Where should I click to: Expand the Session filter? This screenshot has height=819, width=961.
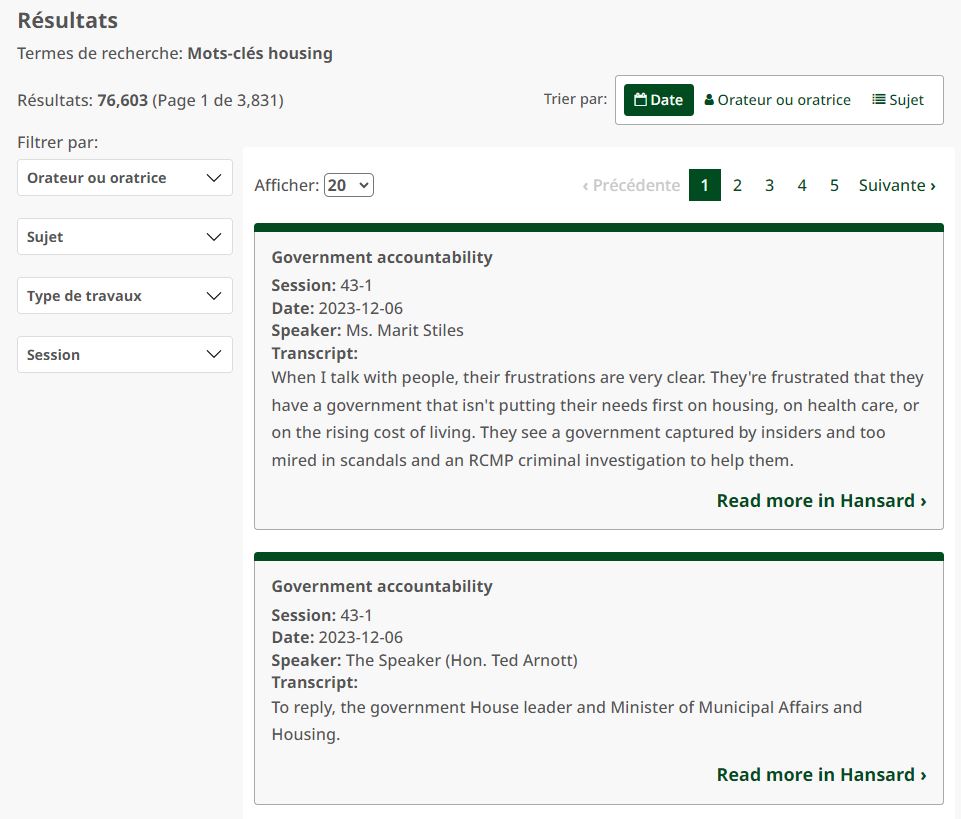click(x=125, y=355)
